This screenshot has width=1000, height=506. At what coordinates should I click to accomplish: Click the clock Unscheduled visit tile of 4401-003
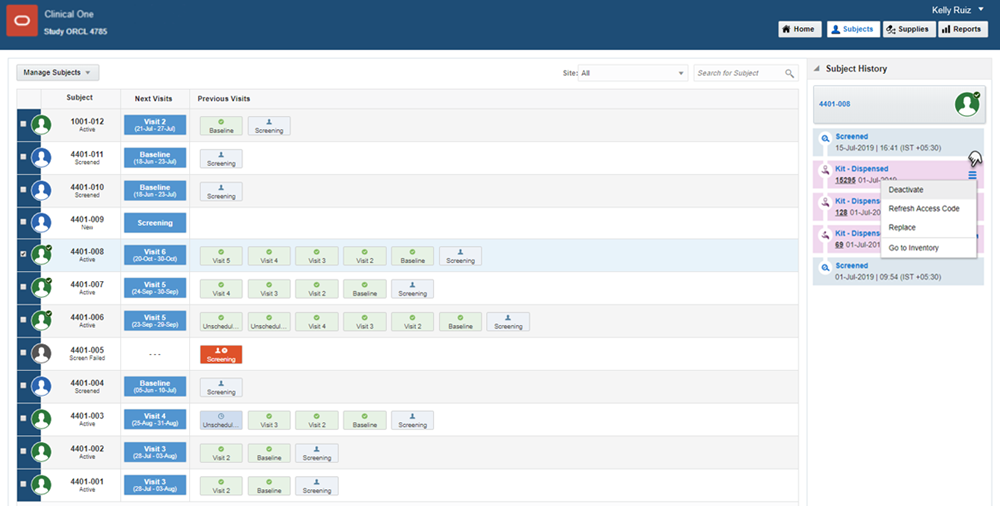pyautogui.click(x=221, y=420)
